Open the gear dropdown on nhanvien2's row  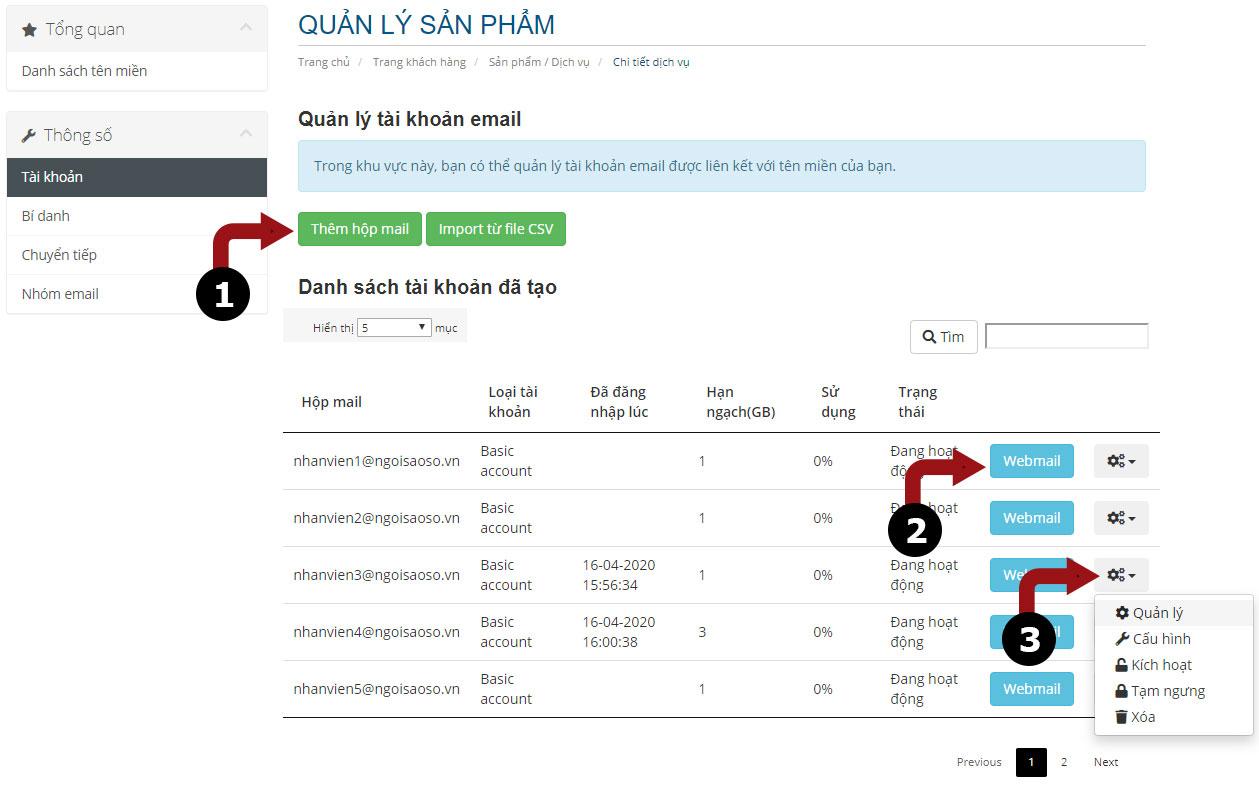(1120, 518)
